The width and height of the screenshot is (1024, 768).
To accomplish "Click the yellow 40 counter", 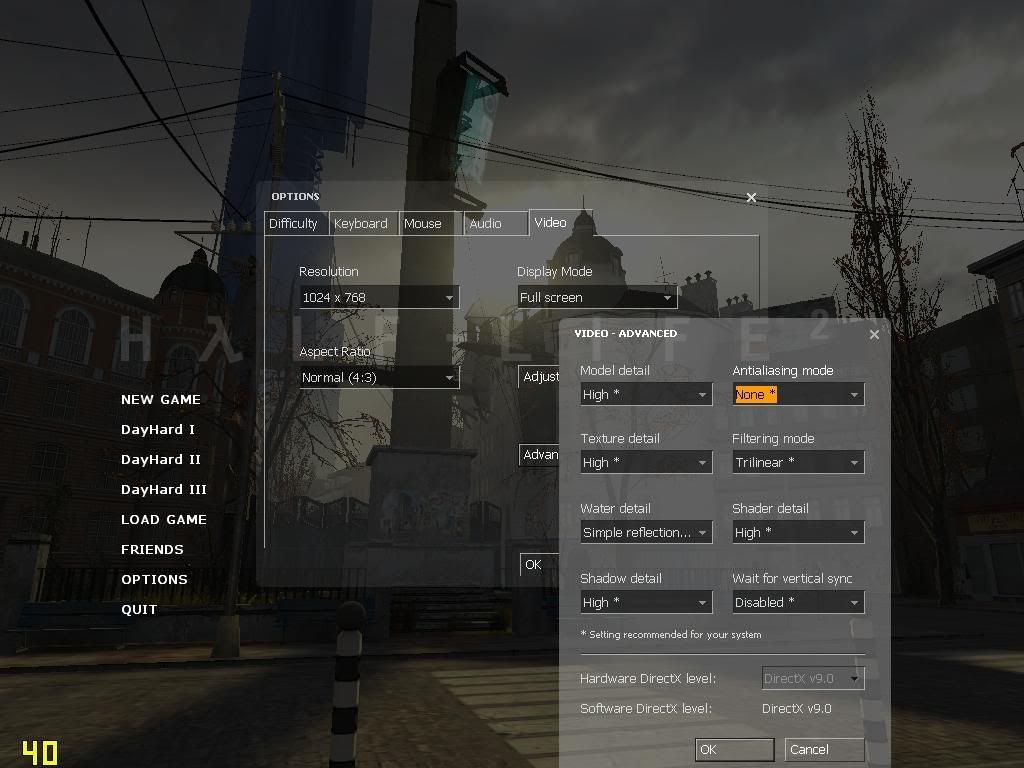I will tap(40, 752).
